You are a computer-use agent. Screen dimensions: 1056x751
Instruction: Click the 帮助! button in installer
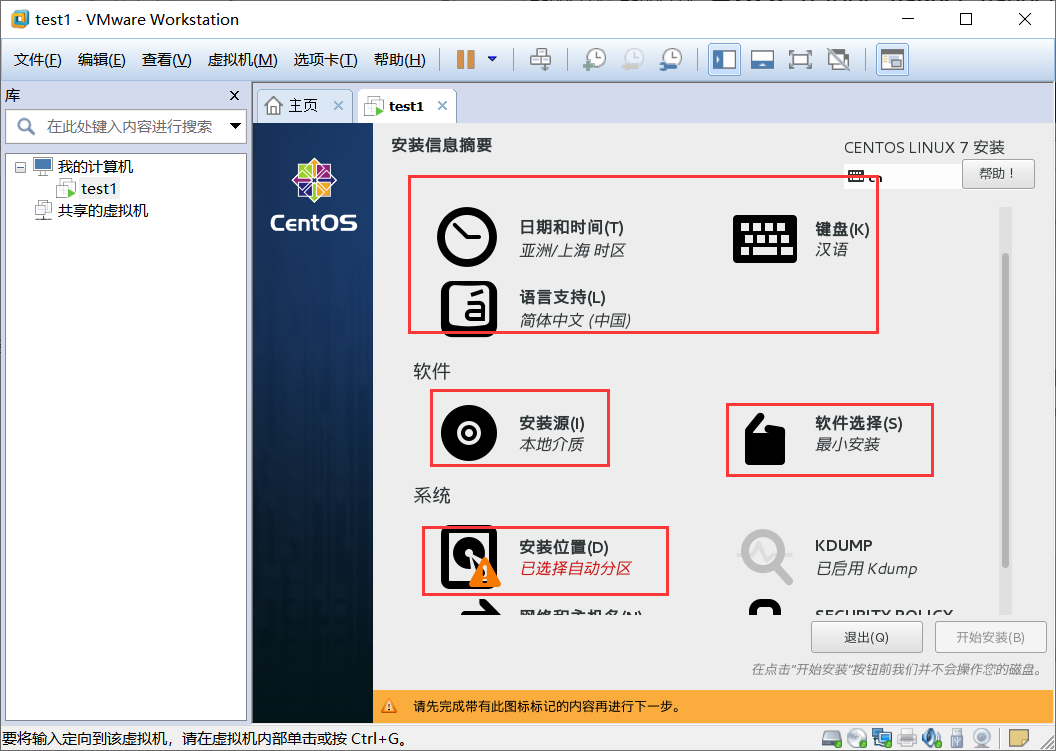[x=998, y=174]
